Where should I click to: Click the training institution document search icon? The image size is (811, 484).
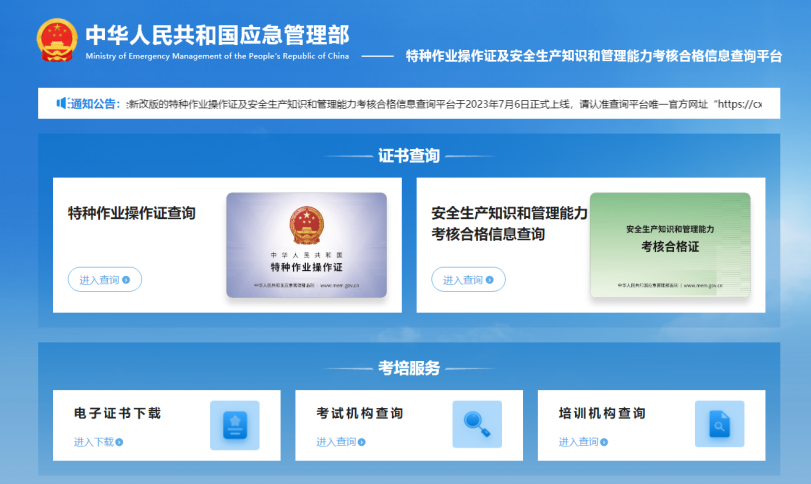pyautogui.click(x=719, y=425)
